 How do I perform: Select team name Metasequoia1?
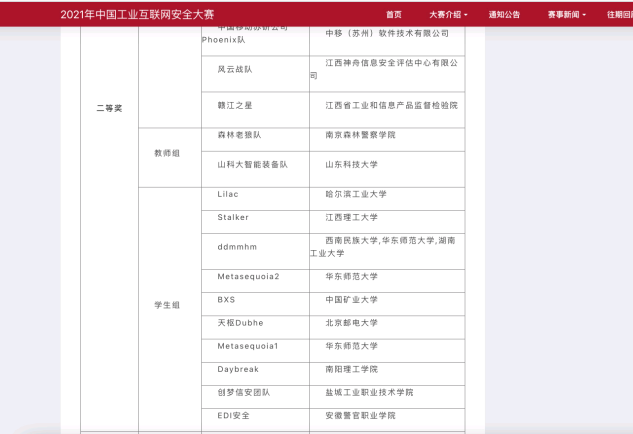click(248, 346)
